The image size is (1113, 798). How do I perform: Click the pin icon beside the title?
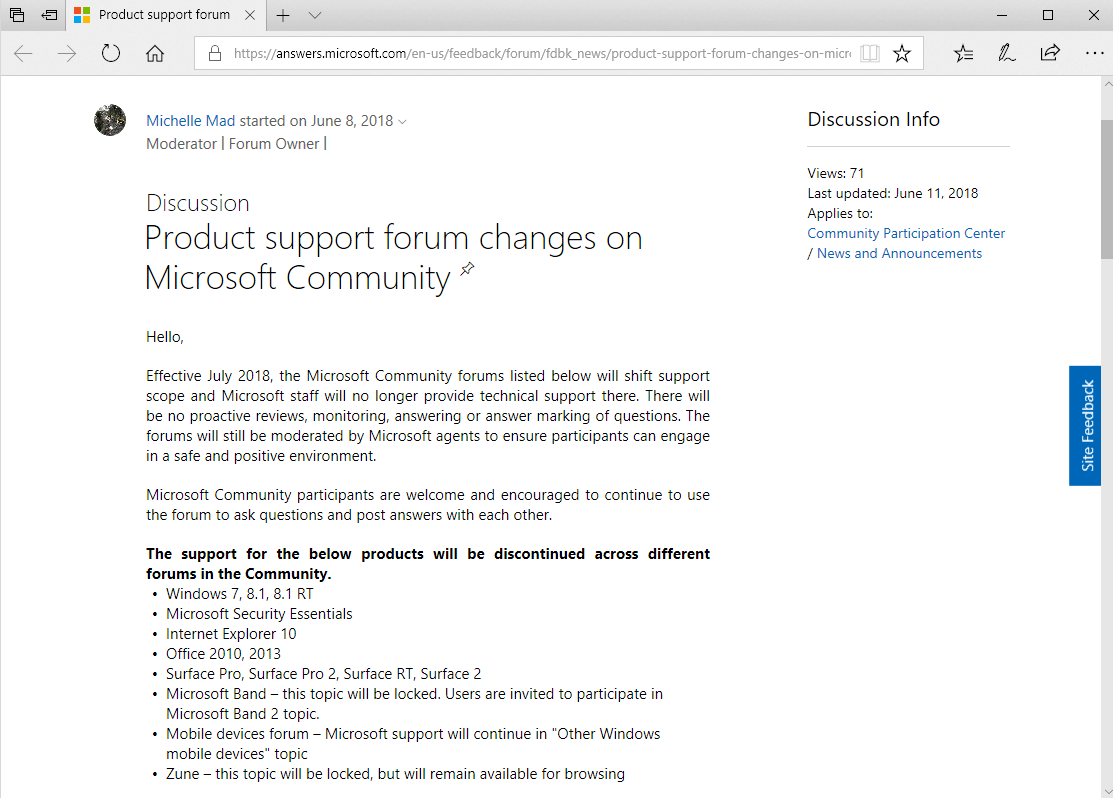(x=467, y=269)
